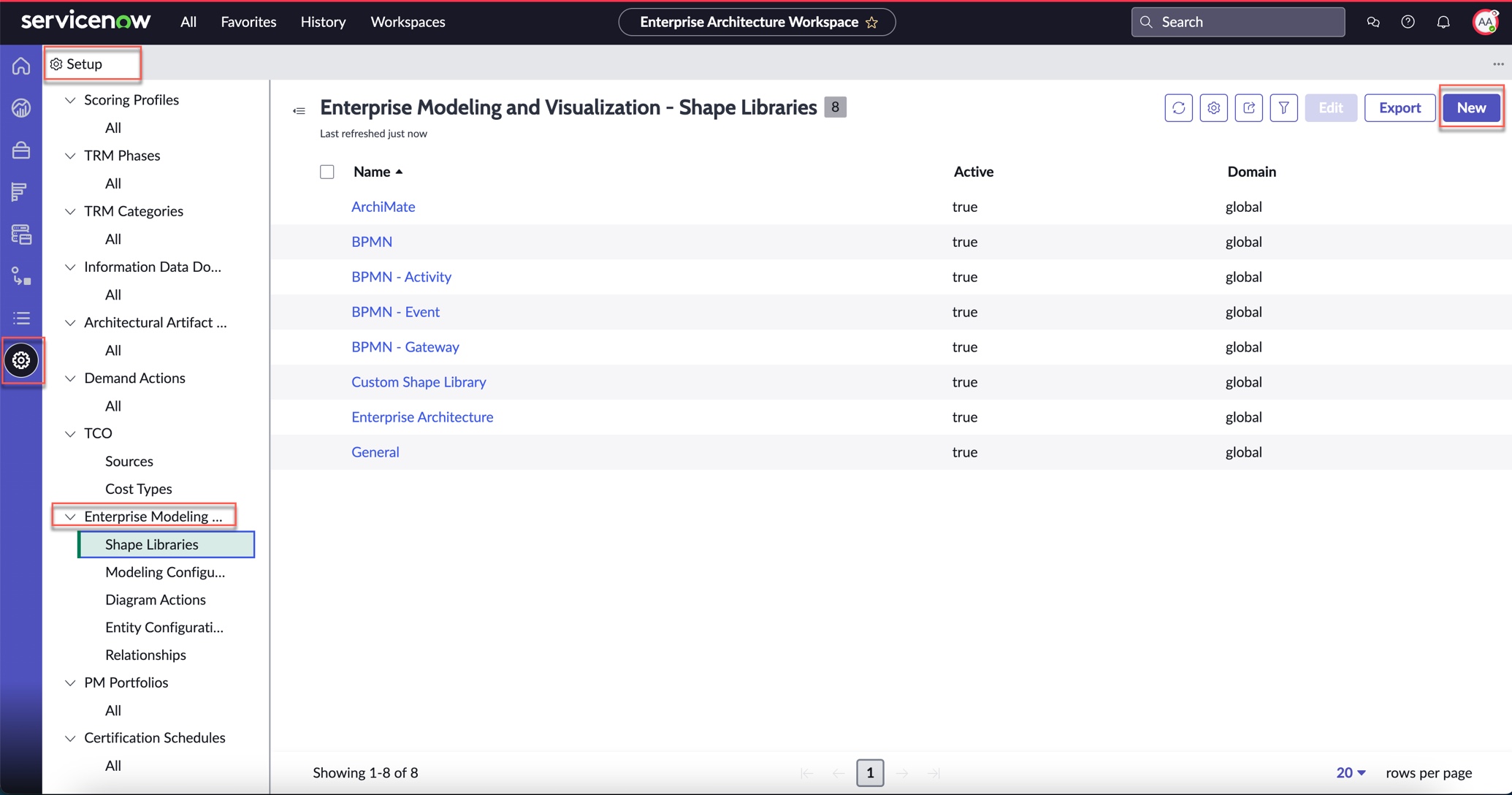
Task: Collapse the Information Data Do... section
Action: 70,267
